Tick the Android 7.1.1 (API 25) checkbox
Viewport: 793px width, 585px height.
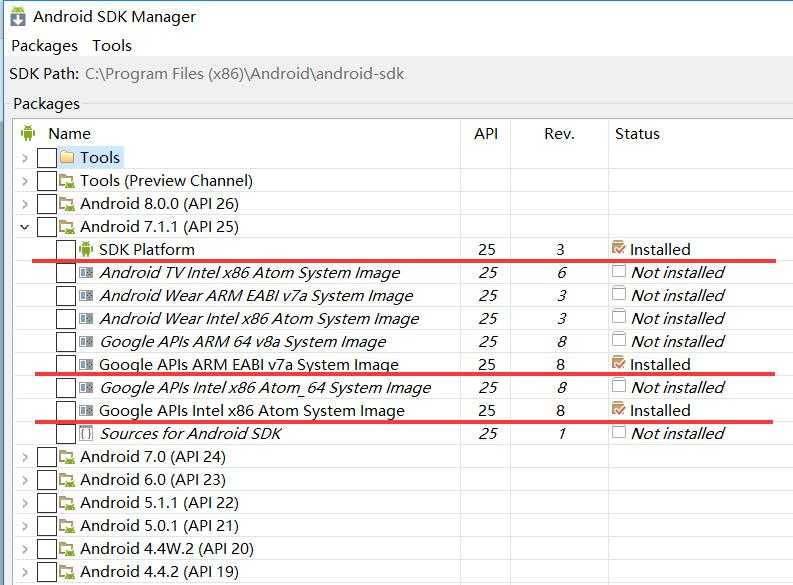[47, 227]
